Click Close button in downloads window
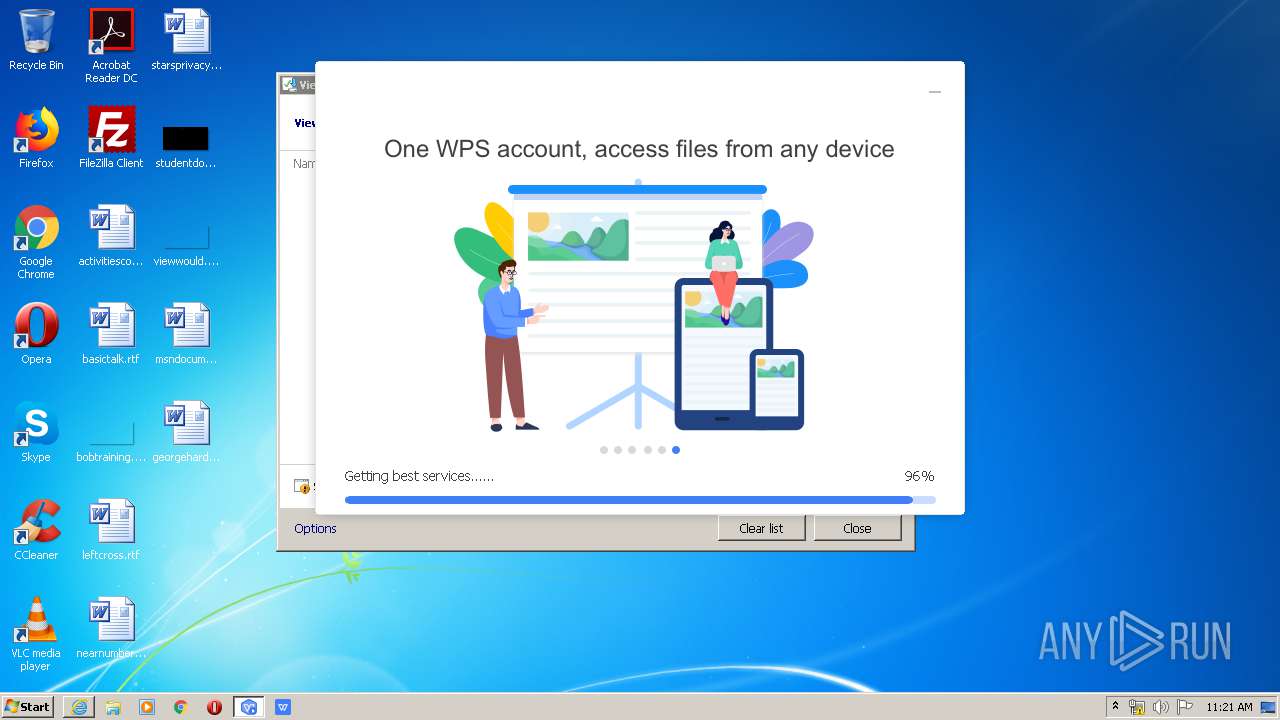This screenshot has height=720, width=1280. (857, 528)
